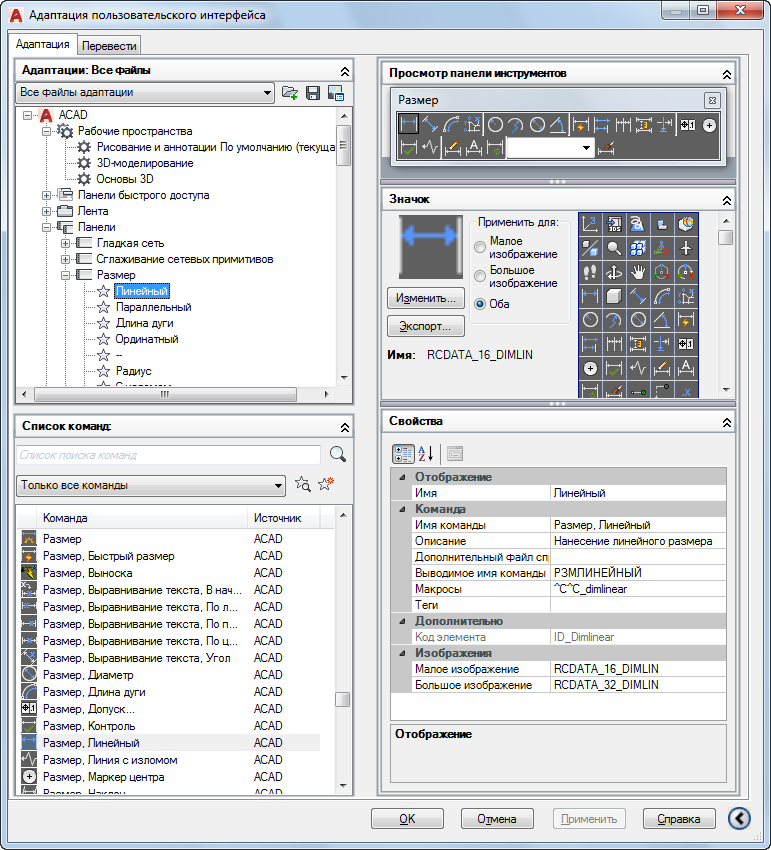Create a new command with star icon

(x=326, y=484)
